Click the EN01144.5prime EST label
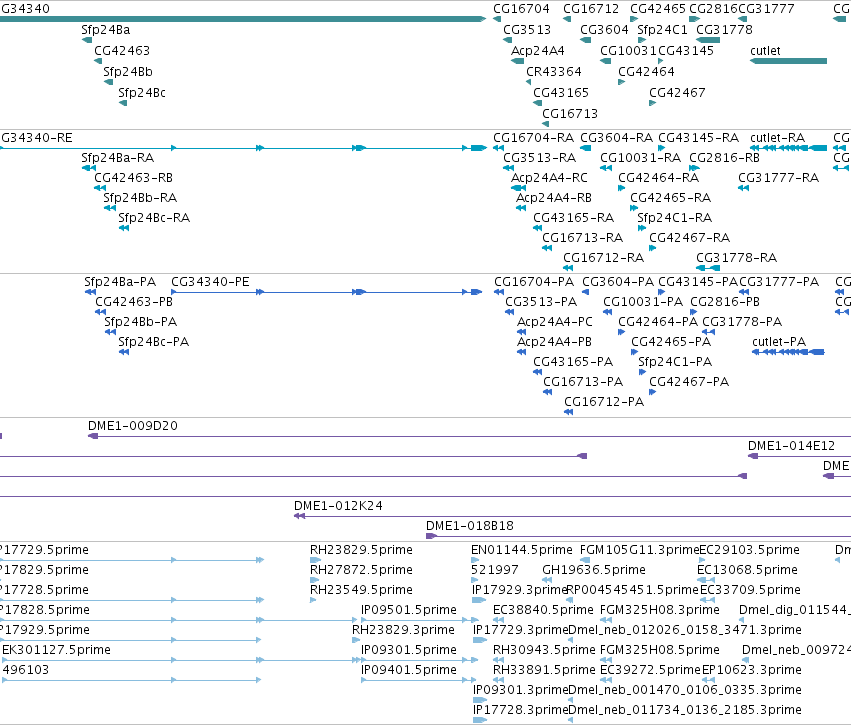This screenshot has height=725, width=851. (522, 550)
